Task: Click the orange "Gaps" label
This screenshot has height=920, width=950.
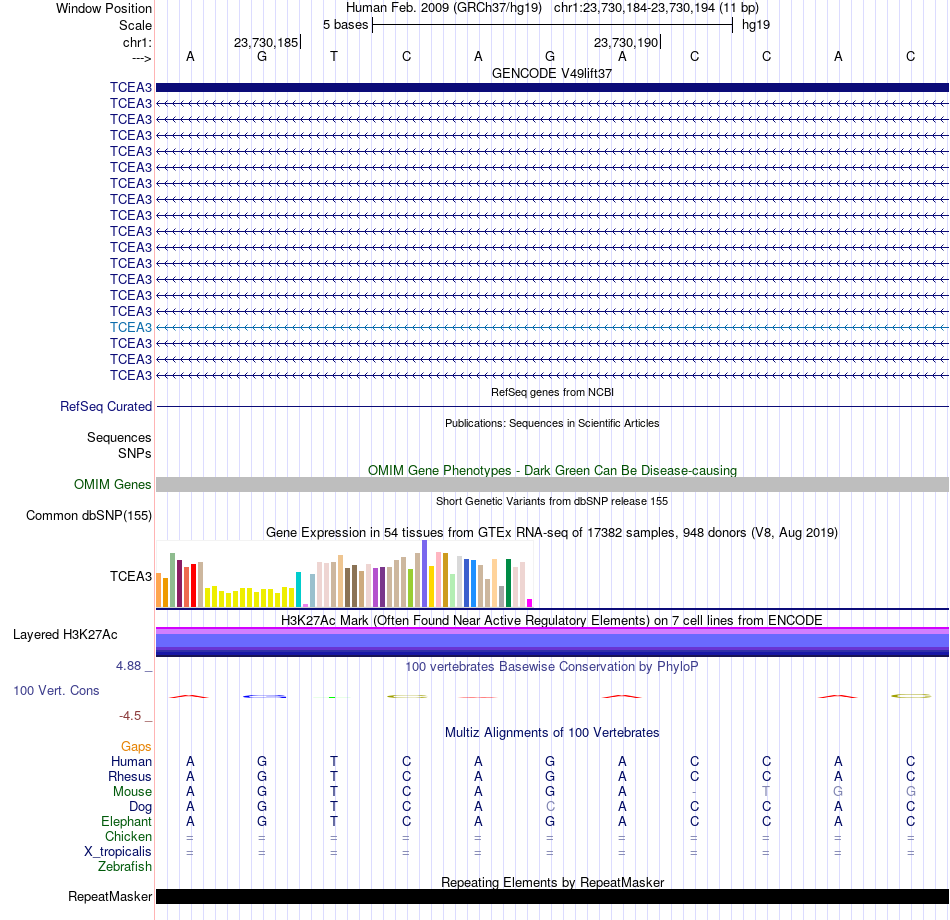Action: (136, 747)
